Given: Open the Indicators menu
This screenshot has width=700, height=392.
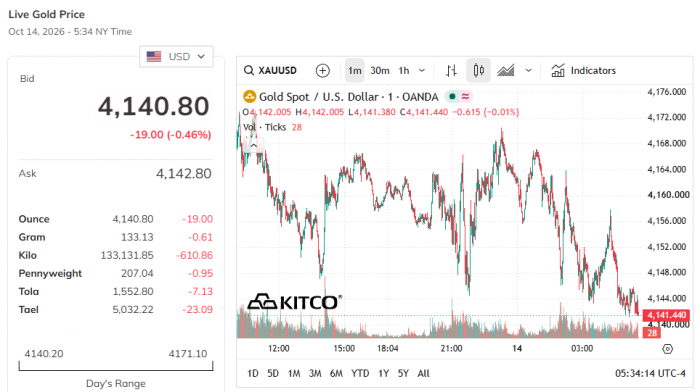Looking at the screenshot, I should pos(583,71).
